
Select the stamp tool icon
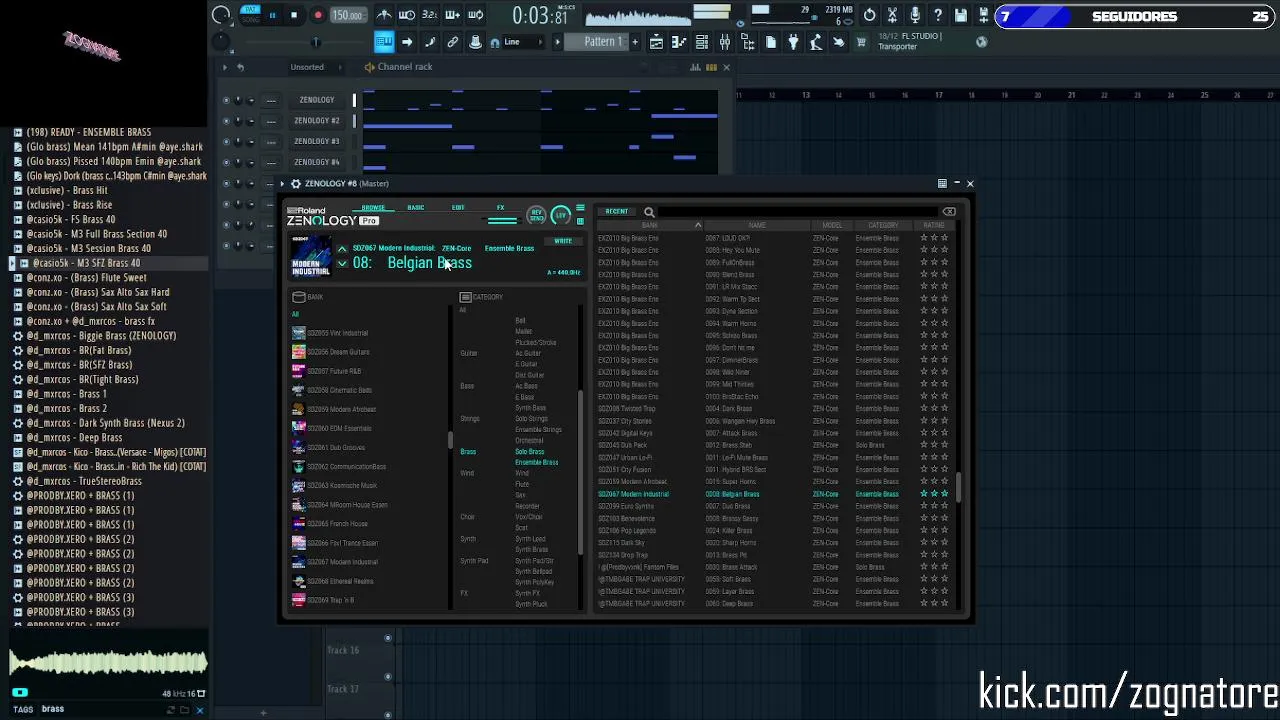[x=476, y=42]
